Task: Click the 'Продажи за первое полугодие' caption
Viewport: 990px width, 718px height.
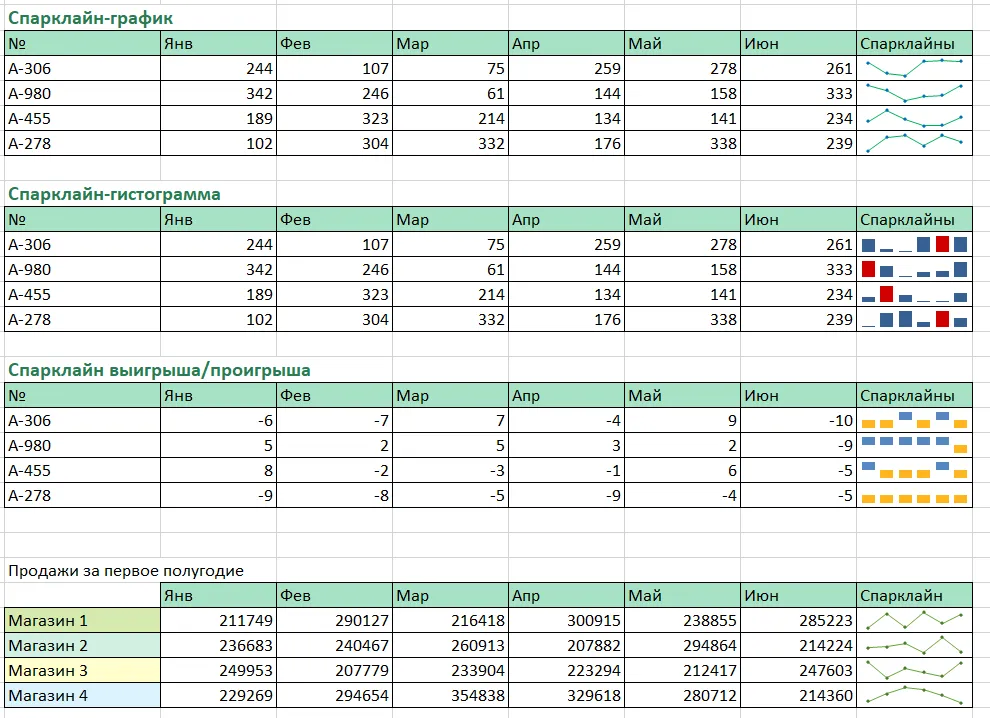Action: pos(126,571)
